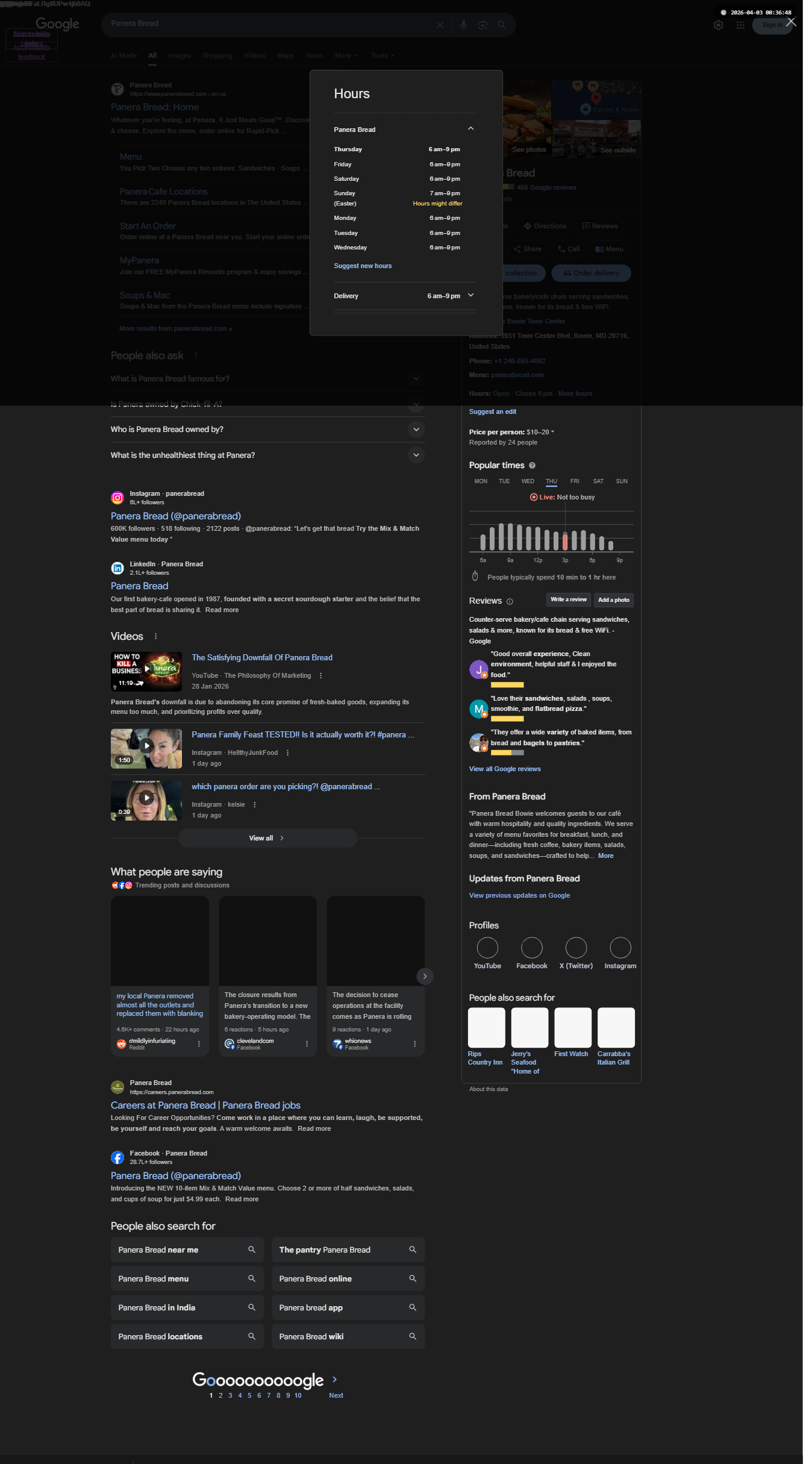Switch to the Shopping tab

pos(217,55)
